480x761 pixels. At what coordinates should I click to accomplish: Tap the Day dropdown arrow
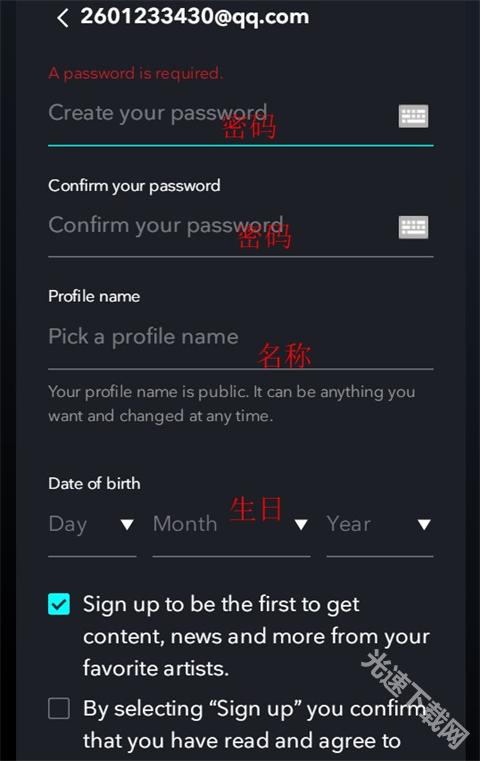127,525
